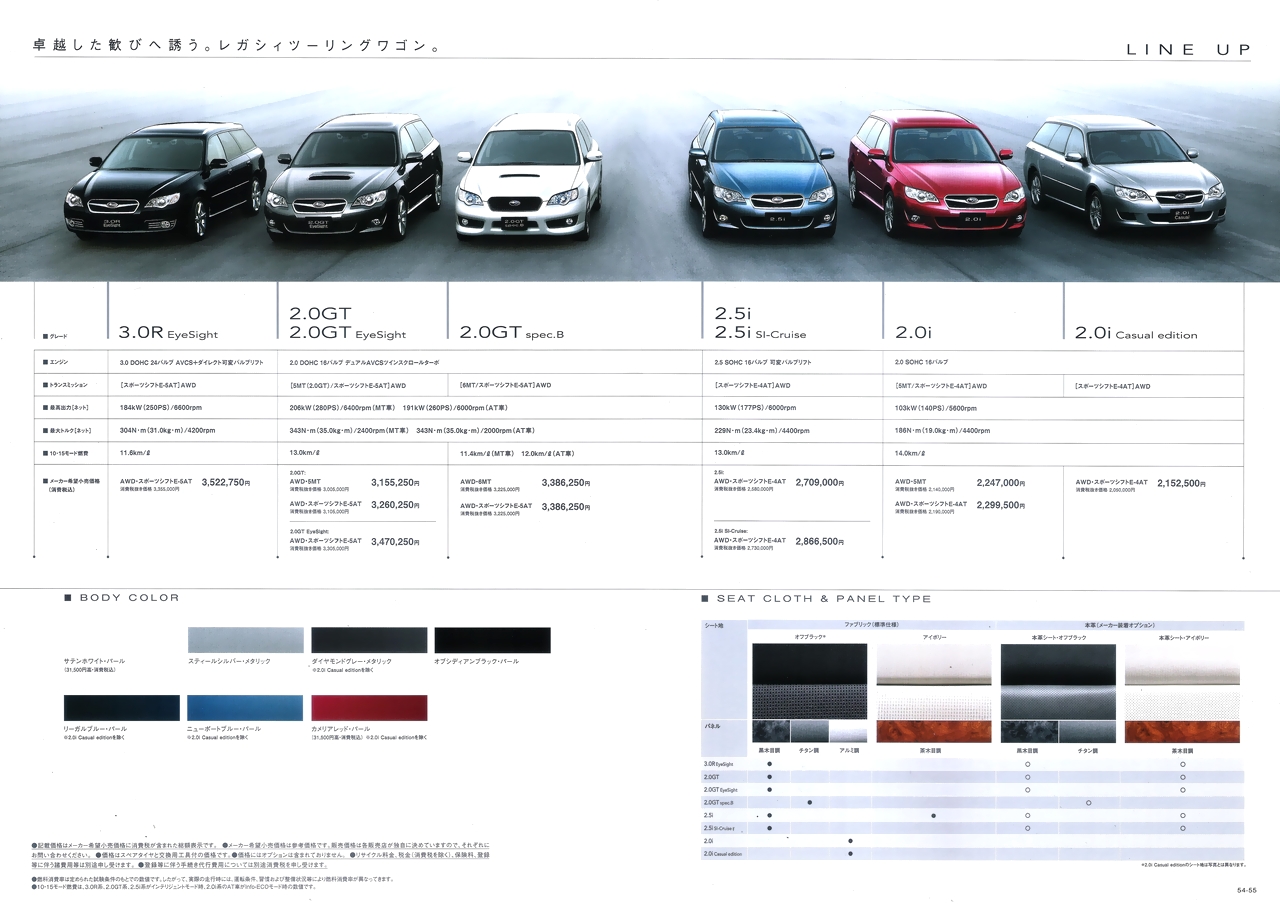Click the 186N·m(19.0kg·m)/4400rpm torque value
The image size is (1280, 908).
click(x=942, y=430)
